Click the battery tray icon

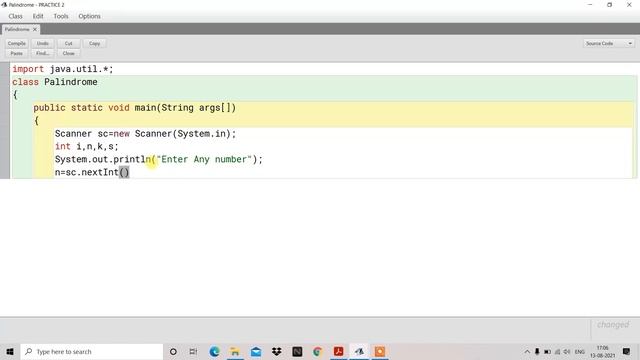[x=547, y=351]
